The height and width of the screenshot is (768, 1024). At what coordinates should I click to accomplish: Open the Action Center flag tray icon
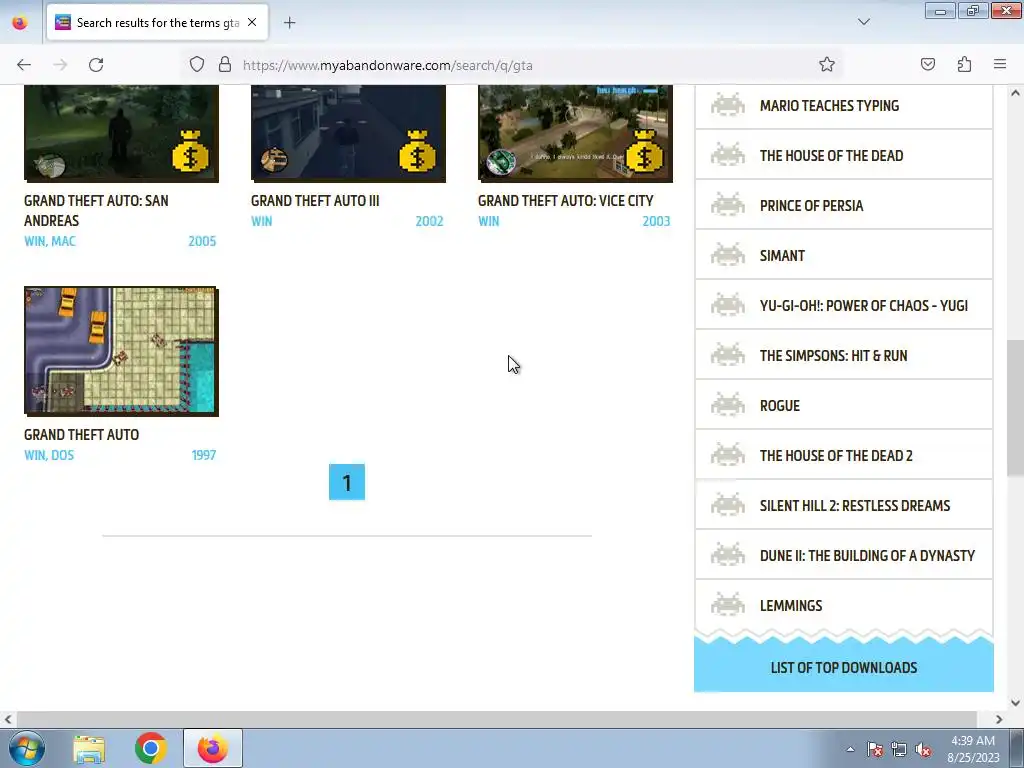pyautogui.click(x=874, y=750)
